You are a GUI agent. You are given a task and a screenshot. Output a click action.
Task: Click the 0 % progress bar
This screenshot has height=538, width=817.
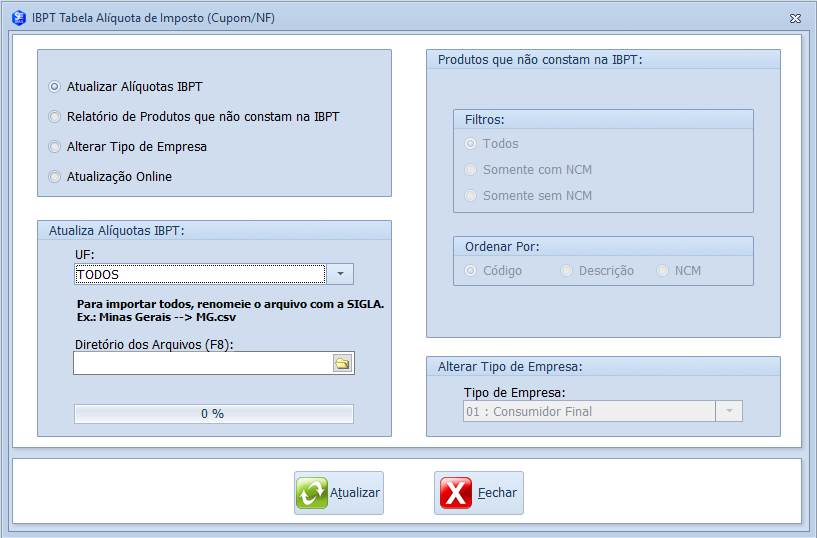click(x=213, y=414)
